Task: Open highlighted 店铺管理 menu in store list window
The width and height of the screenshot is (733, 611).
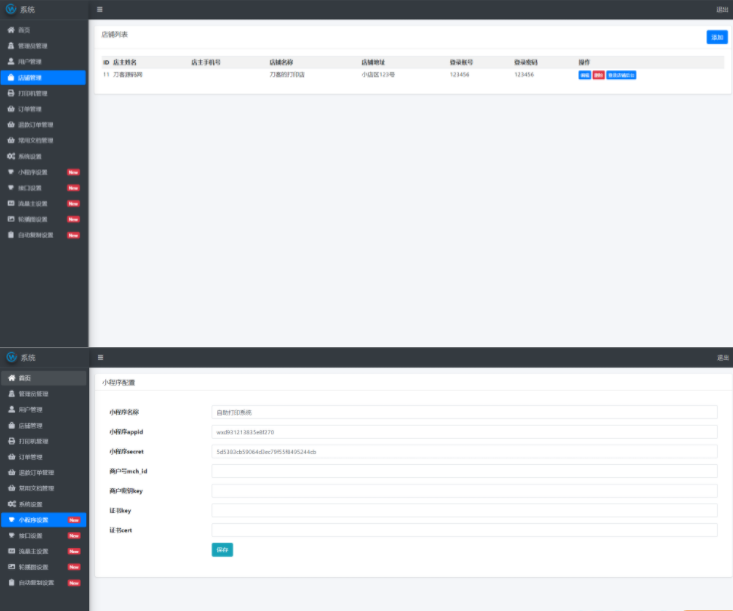Action: click(43, 78)
